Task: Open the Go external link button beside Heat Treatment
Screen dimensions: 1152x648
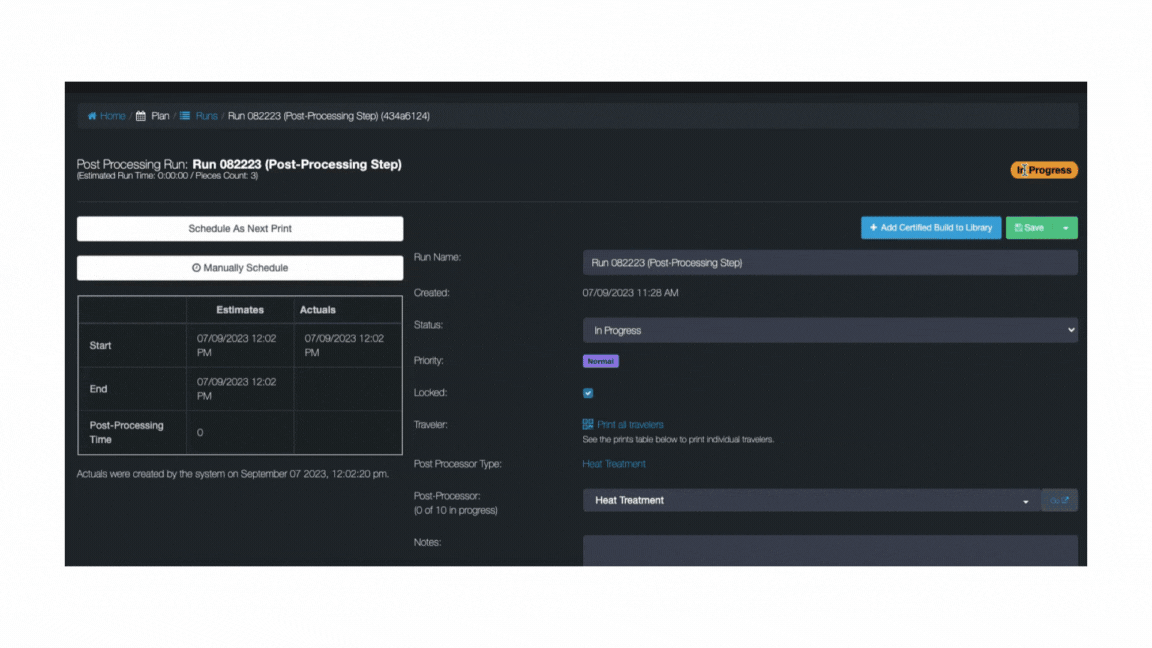Action: pos(1059,500)
